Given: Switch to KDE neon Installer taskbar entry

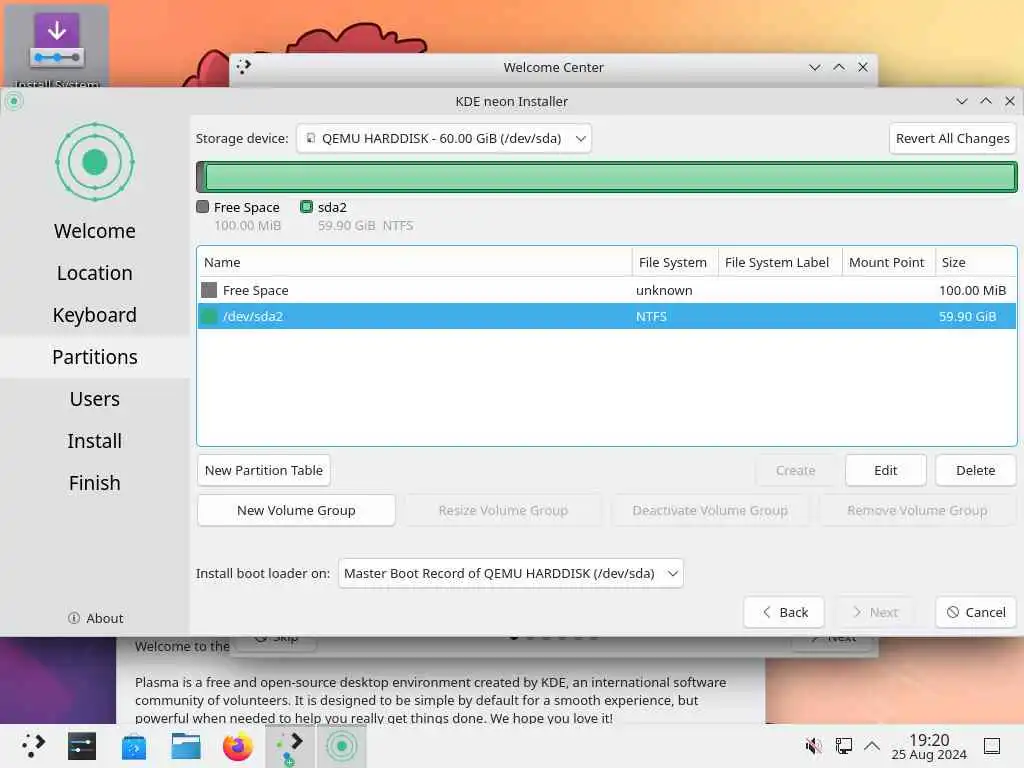Looking at the screenshot, I should tap(342, 746).
